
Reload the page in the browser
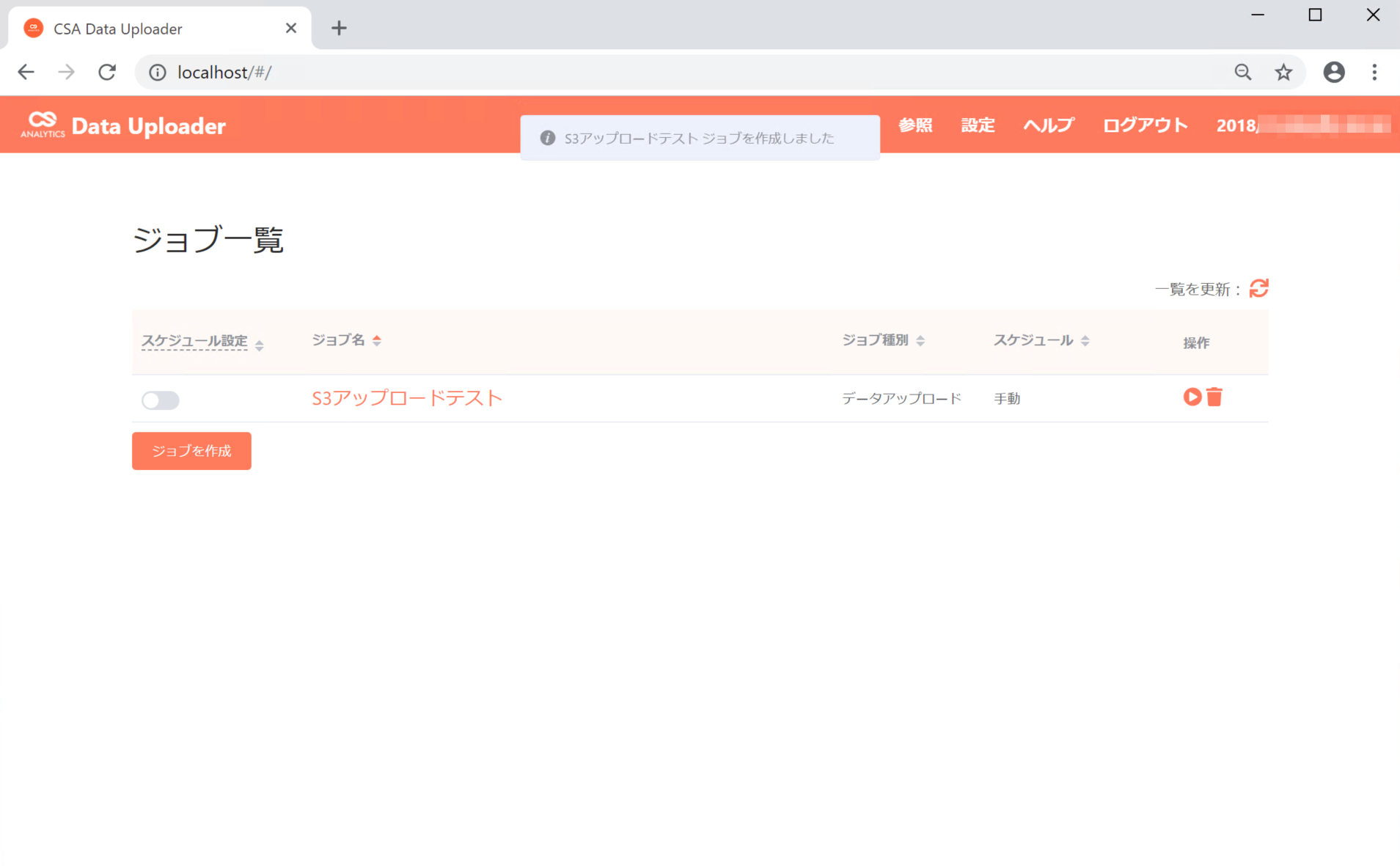pyautogui.click(x=107, y=72)
